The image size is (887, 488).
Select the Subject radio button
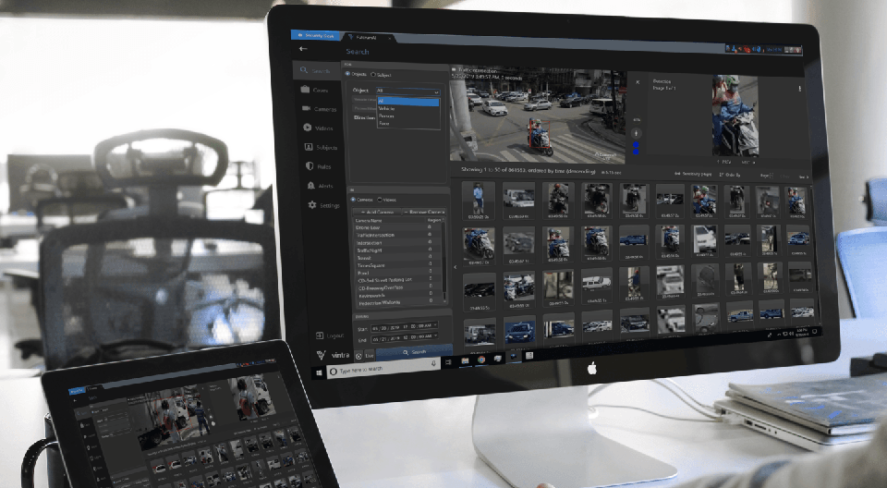point(373,74)
